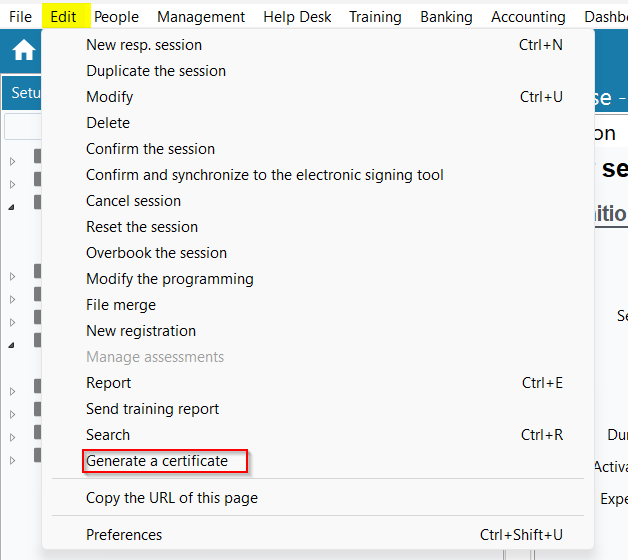The image size is (628, 560).
Task: Select New resp. session
Action: coord(144,45)
